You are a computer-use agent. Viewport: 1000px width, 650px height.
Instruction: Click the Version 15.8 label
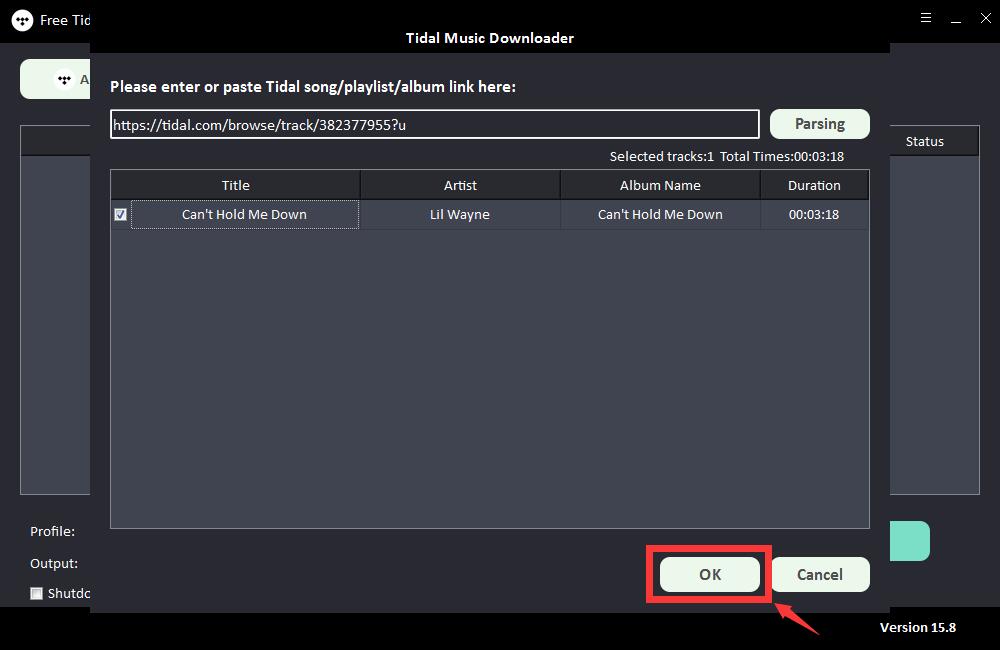tap(918, 627)
